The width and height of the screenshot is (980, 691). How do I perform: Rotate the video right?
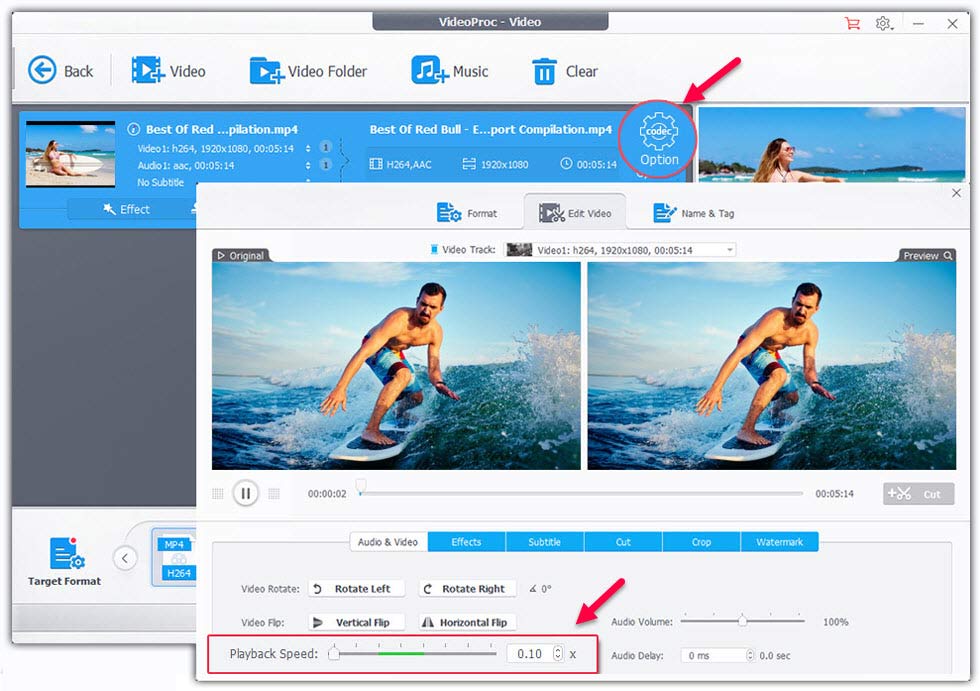(467, 589)
